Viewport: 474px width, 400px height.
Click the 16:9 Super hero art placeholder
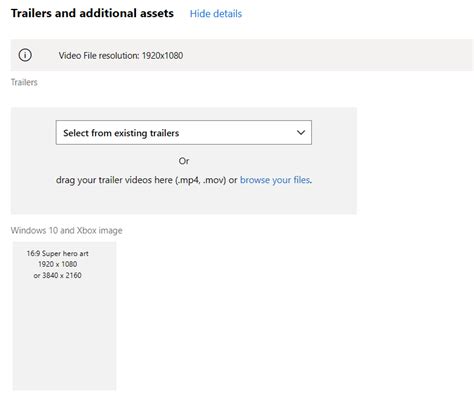pos(64,316)
